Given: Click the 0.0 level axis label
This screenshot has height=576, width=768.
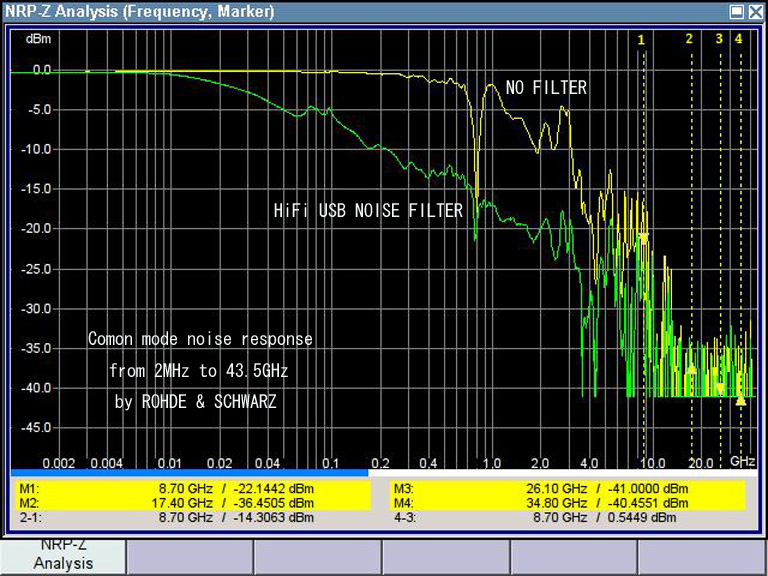Looking at the screenshot, I should coord(42,71).
